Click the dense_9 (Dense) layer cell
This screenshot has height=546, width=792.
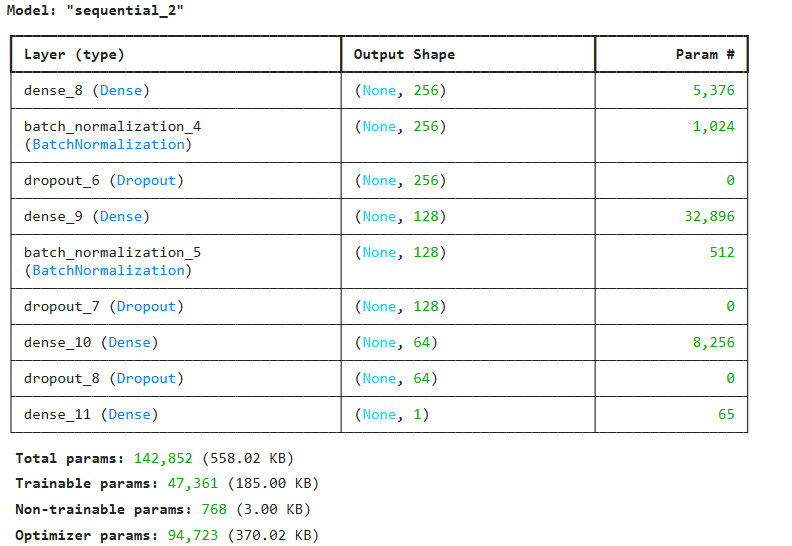tap(86, 216)
